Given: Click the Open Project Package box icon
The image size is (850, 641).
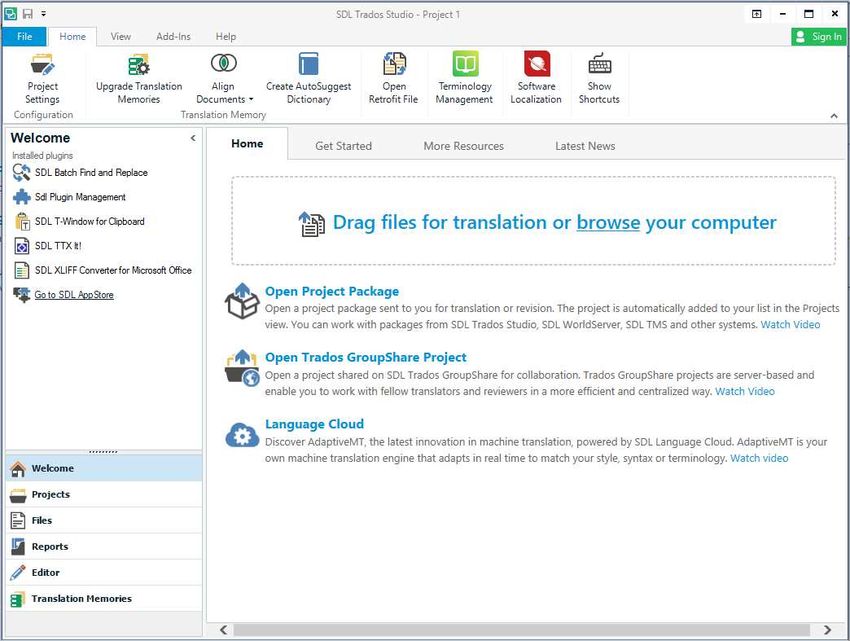Looking at the screenshot, I should [x=242, y=301].
